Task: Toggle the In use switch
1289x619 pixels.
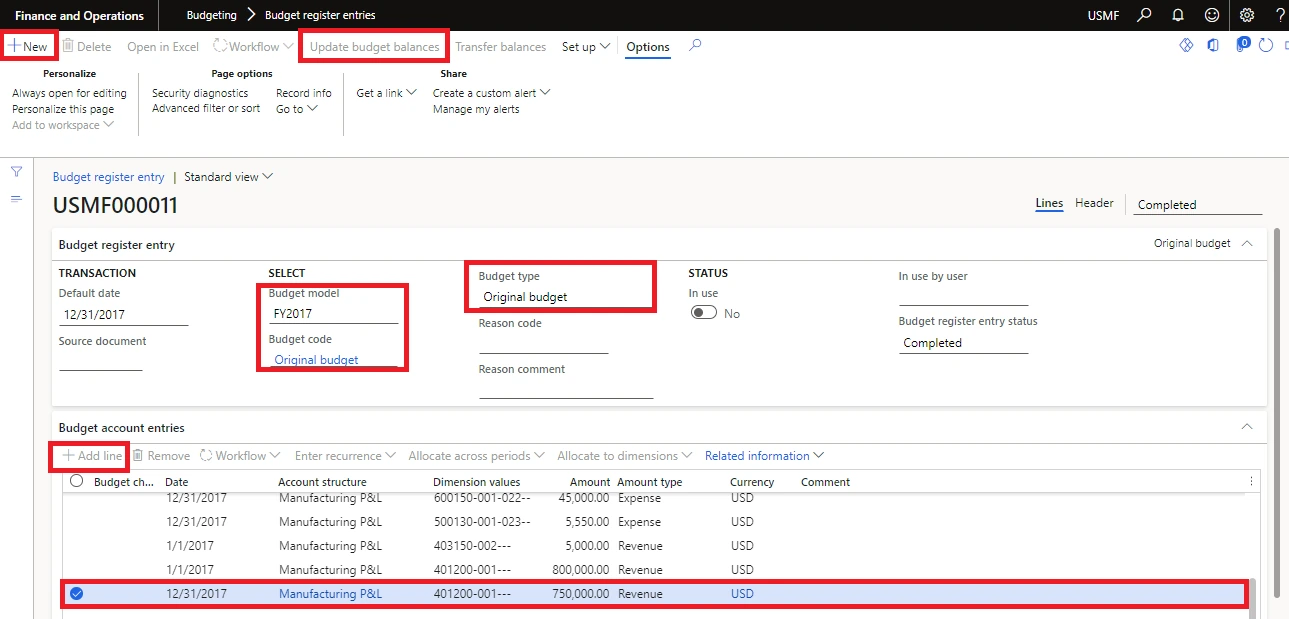Action: [704, 313]
